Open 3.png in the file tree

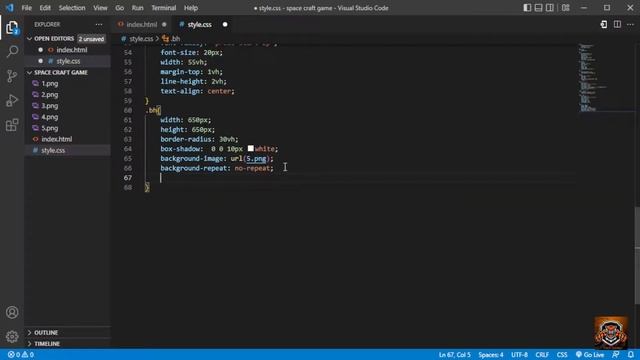click(50, 106)
